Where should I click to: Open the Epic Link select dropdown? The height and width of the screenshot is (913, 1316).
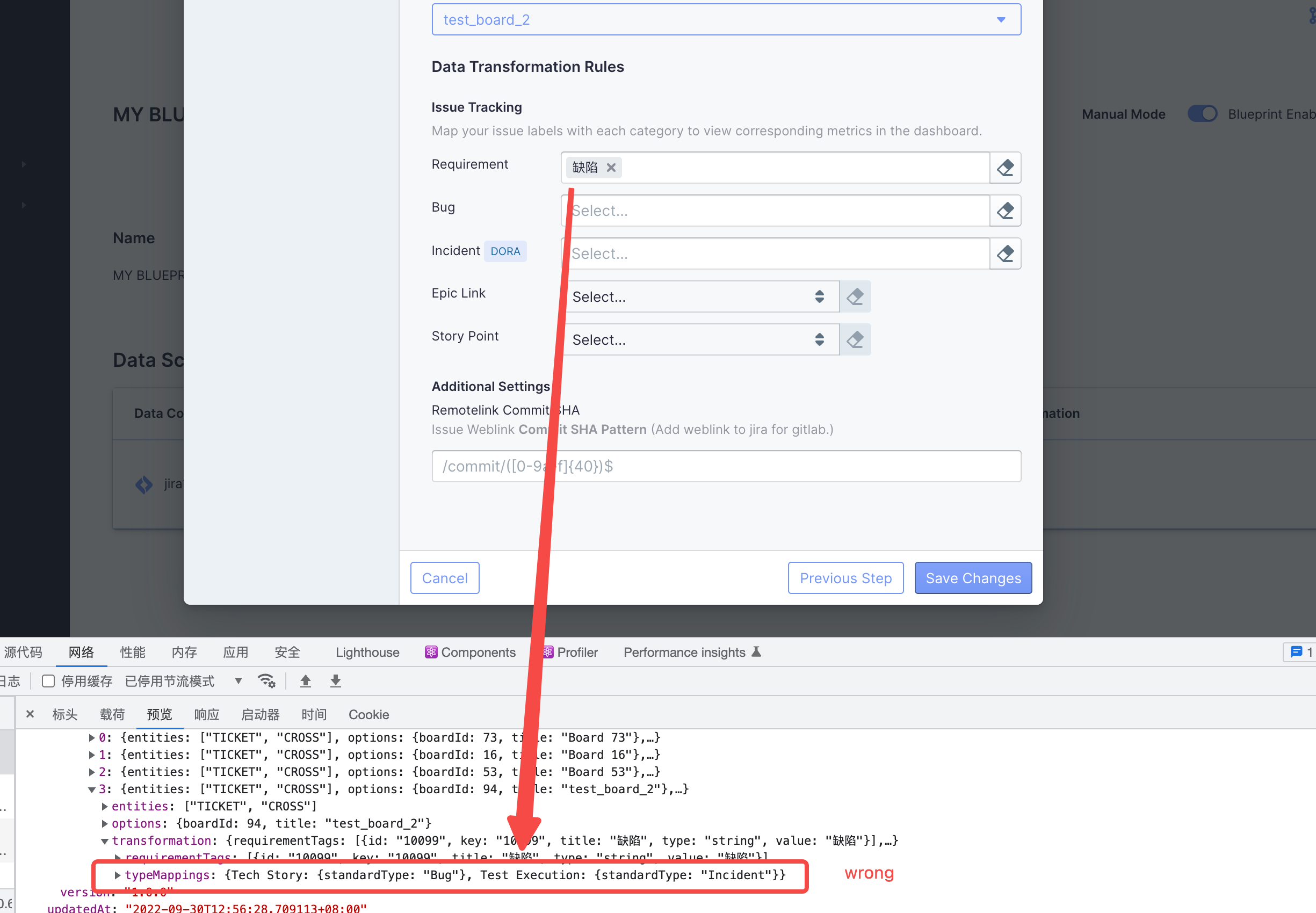point(700,296)
